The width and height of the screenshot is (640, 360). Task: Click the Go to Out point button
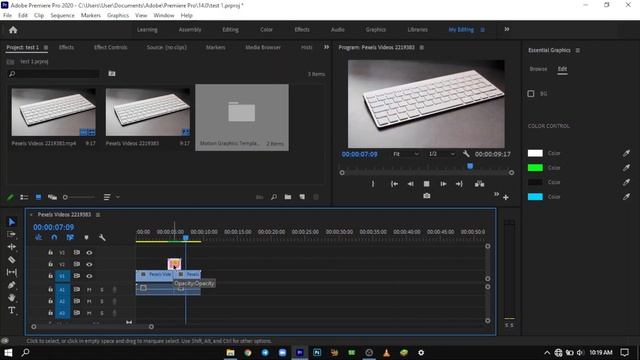pyautogui.click(x=459, y=184)
